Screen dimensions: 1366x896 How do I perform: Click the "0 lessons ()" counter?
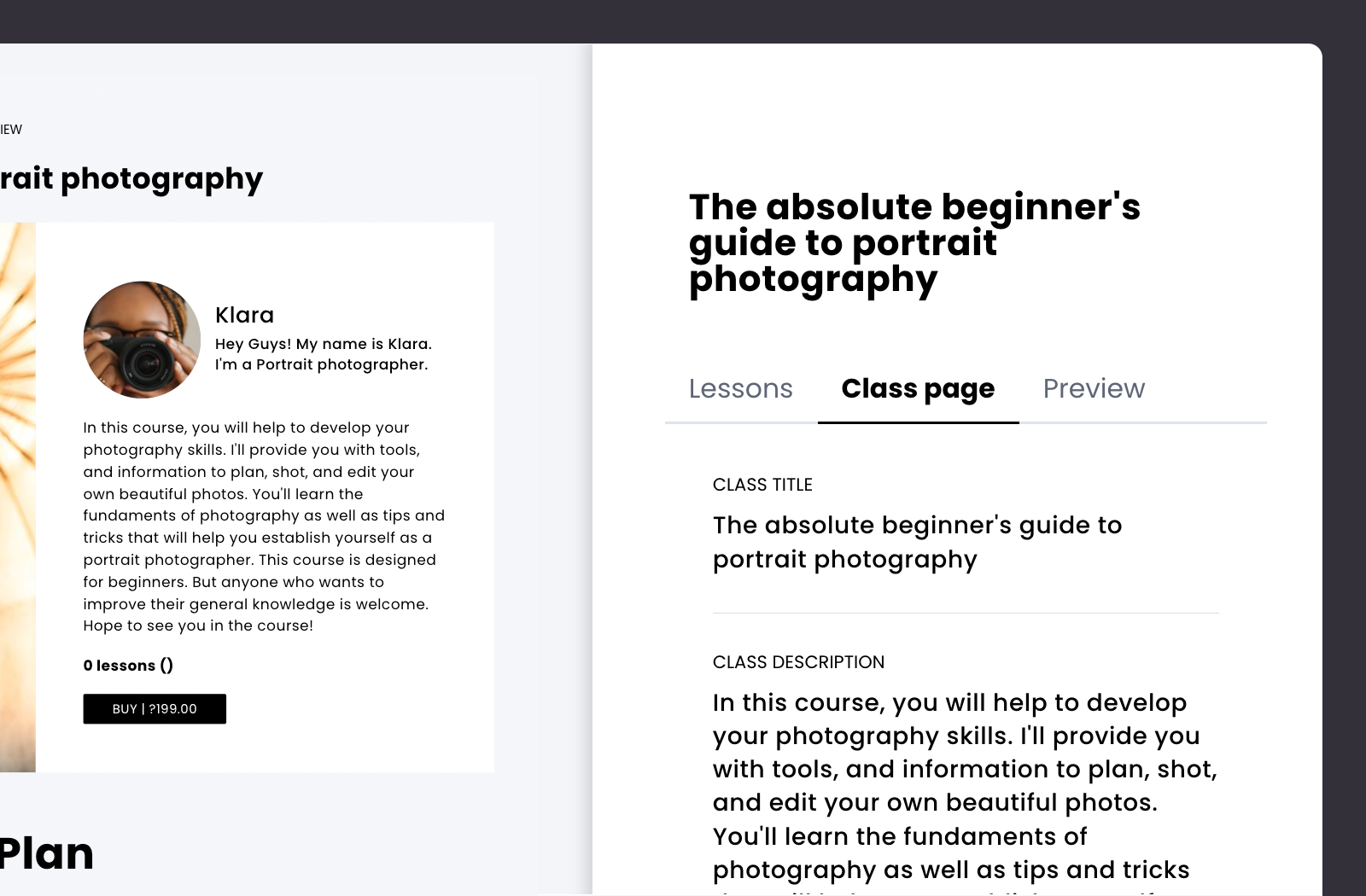pos(128,666)
